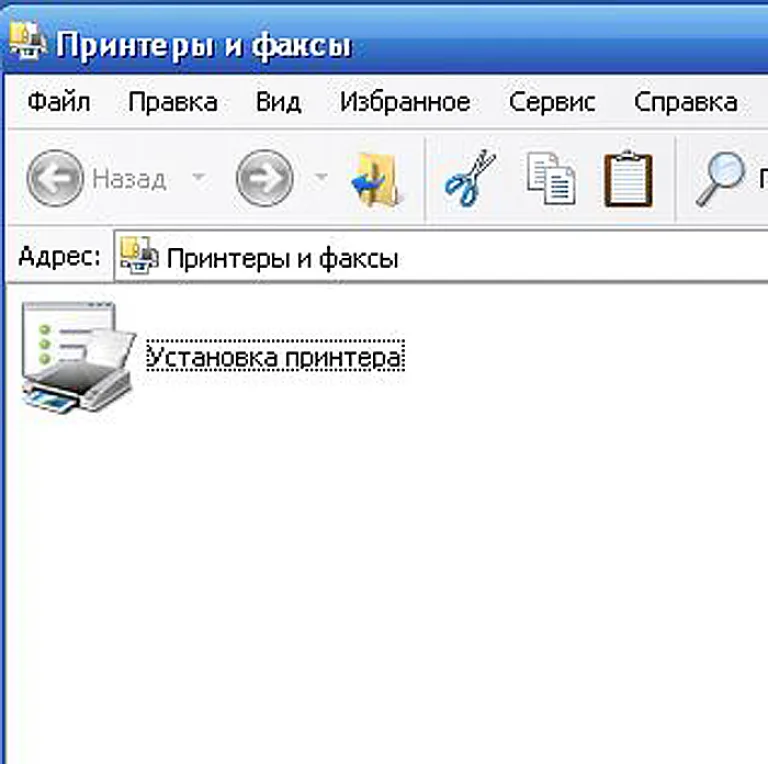Open the Избранное menu
The width and height of the screenshot is (768, 764).
click(x=405, y=102)
